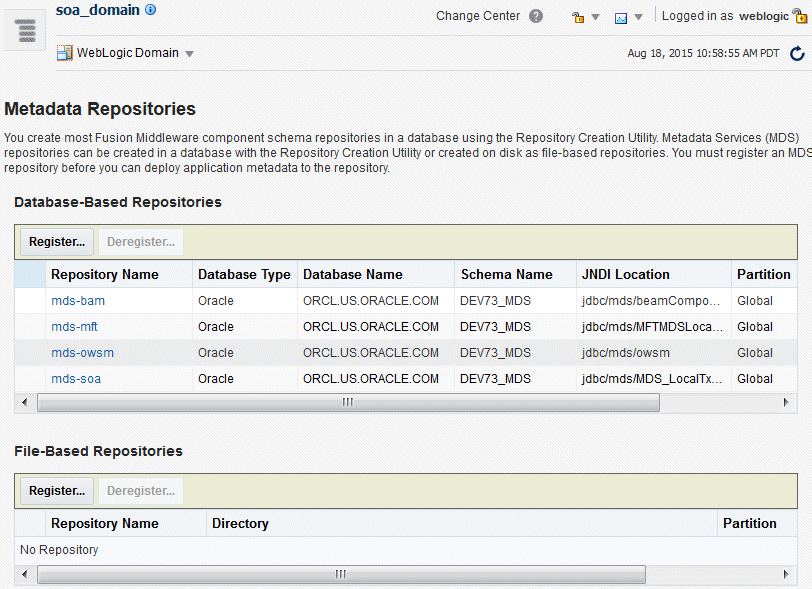Click the Change Center label

478,16
